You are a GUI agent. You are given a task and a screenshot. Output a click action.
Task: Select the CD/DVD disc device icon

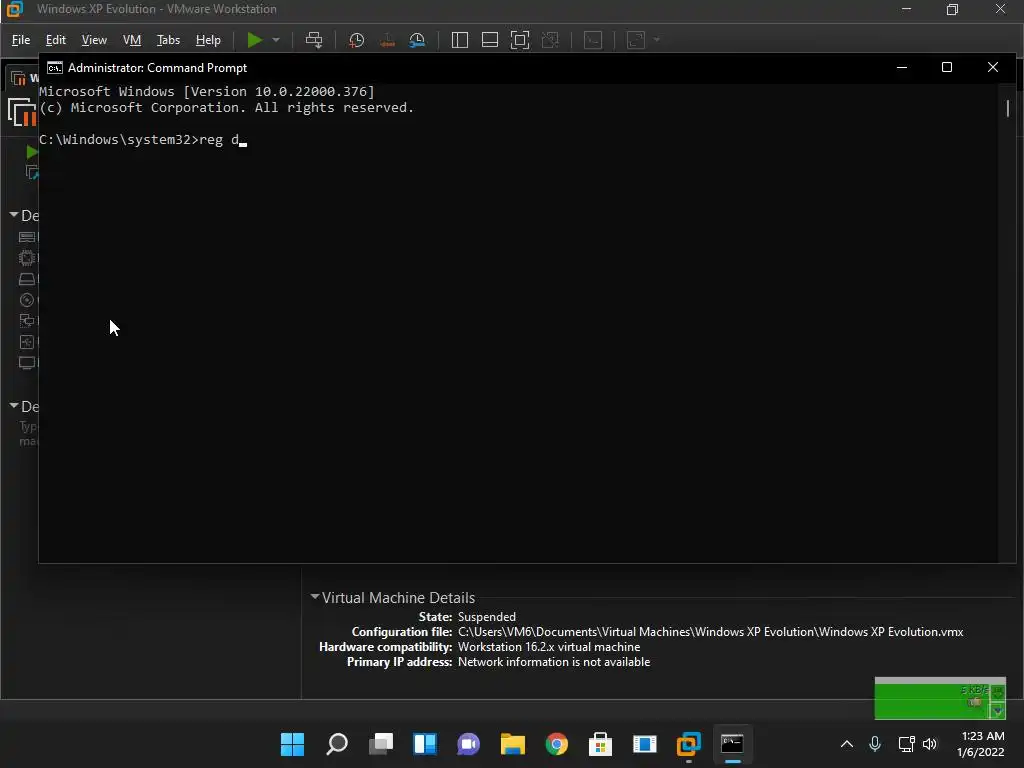point(27,300)
